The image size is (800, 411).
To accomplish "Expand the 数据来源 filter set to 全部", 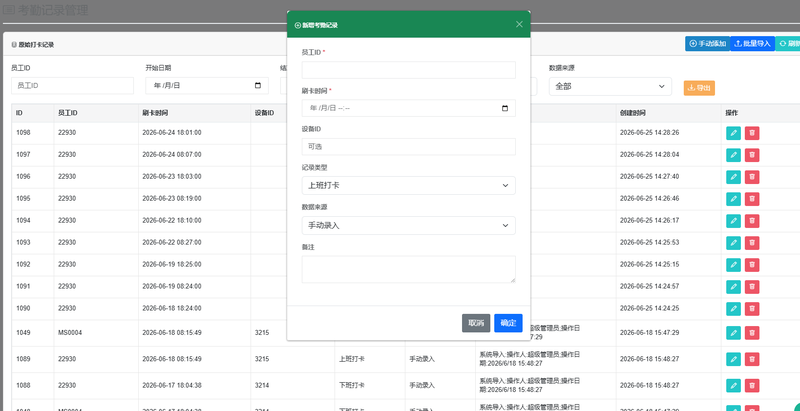I will click(610, 87).
